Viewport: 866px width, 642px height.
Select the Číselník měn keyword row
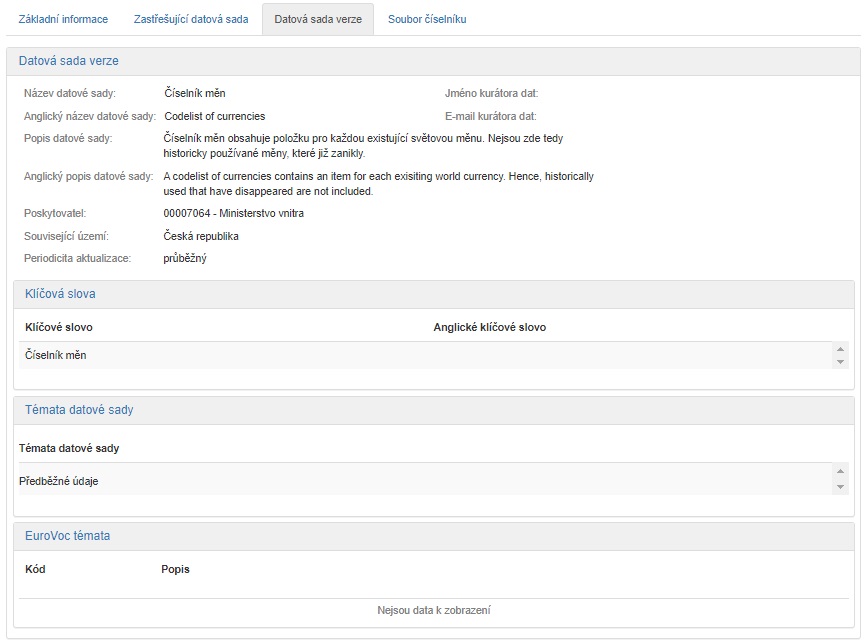coord(56,355)
